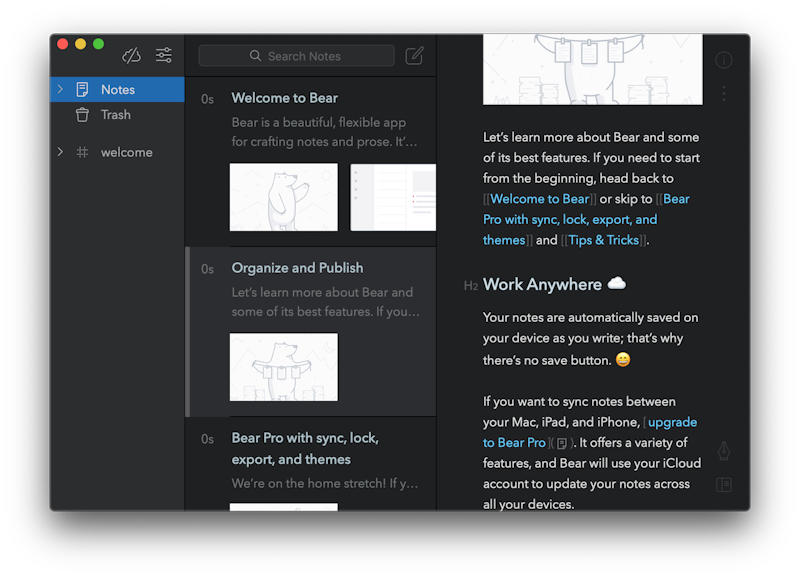Click the upgrade to Bear Pro link

pyautogui.click(x=590, y=433)
